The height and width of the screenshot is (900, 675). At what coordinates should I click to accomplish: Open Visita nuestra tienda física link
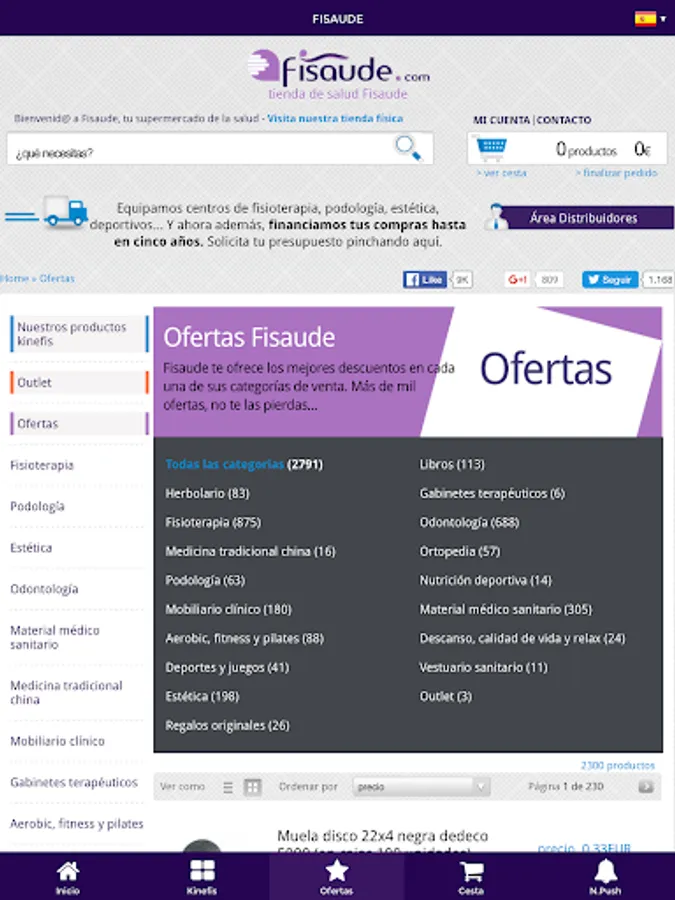pyautogui.click(x=335, y=118)
